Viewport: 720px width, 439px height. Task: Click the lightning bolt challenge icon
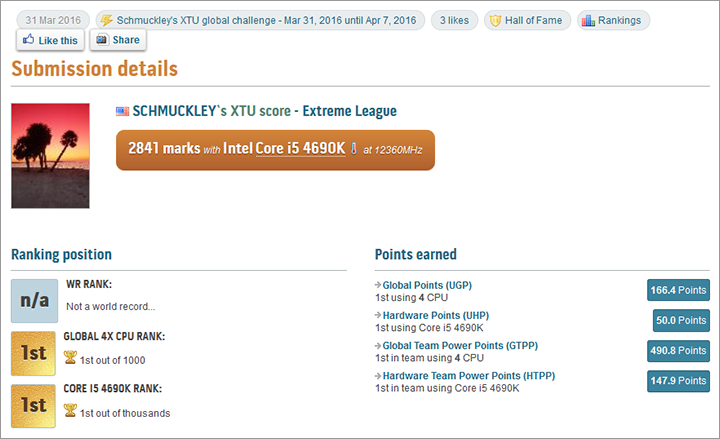(x=106, y=20)
